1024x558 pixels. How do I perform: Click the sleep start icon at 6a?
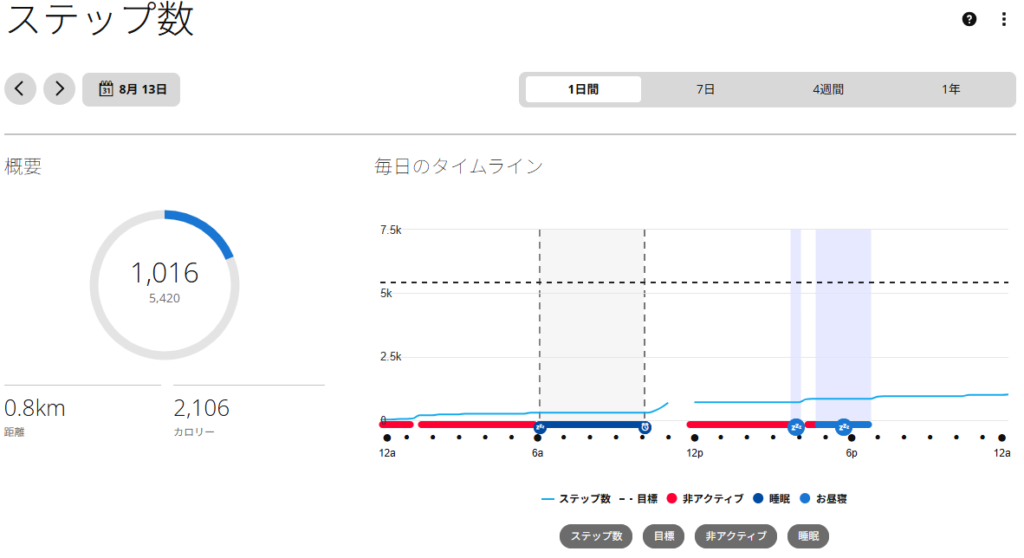click(540, 427)
